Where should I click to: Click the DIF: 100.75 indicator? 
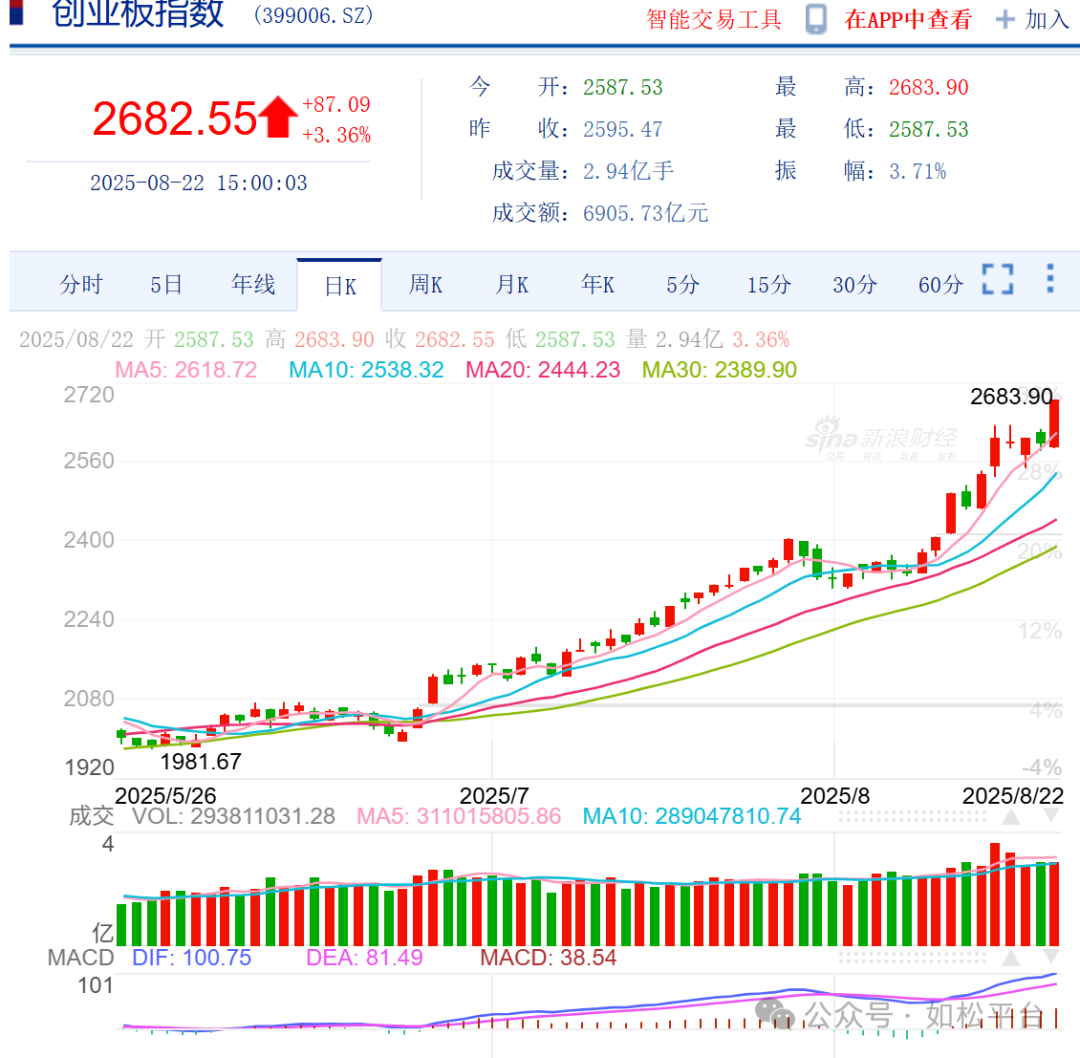tap(191, 957)
